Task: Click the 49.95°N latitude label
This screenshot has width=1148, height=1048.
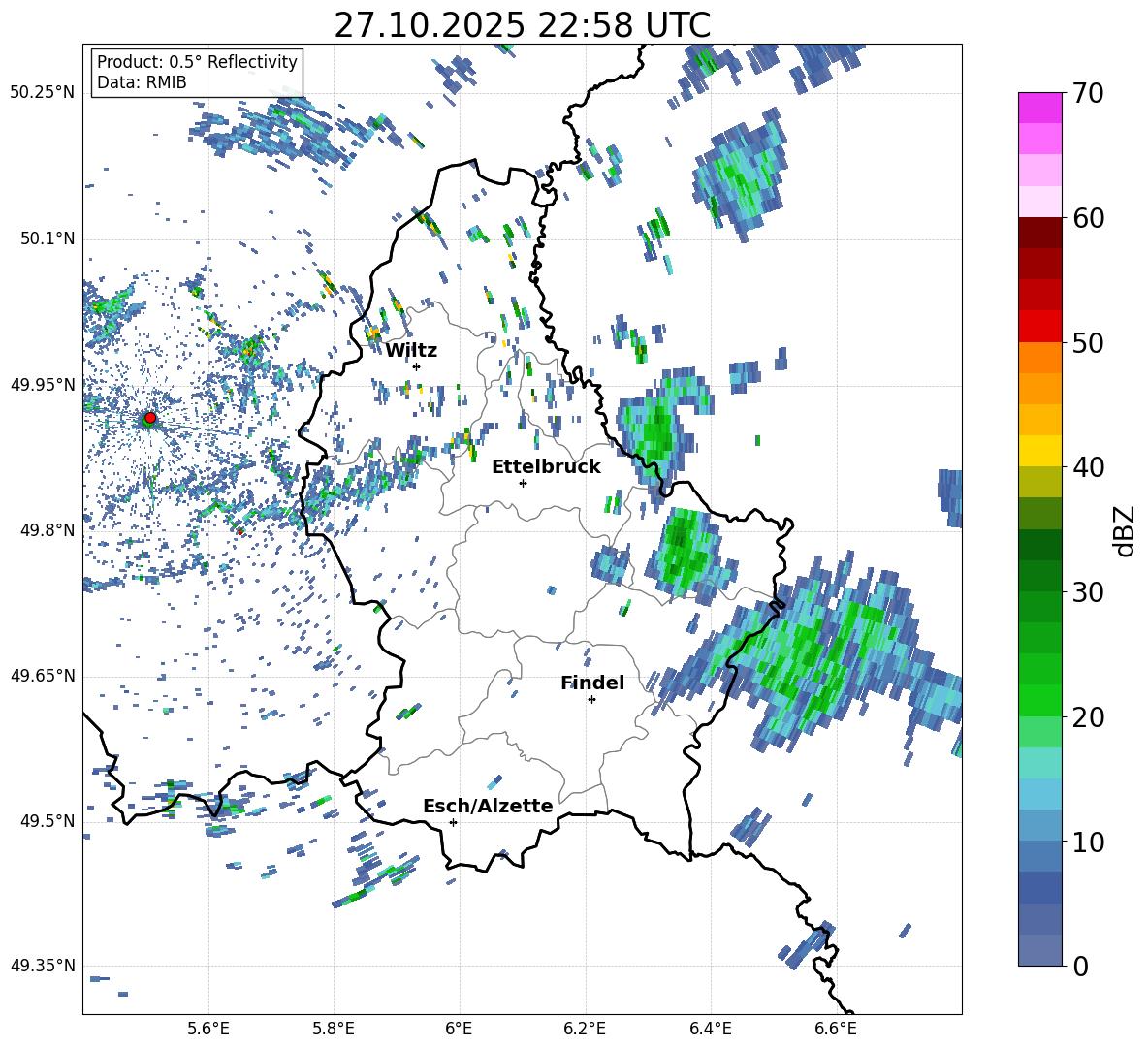Action: pyautogui.click(x=43, y=384)
